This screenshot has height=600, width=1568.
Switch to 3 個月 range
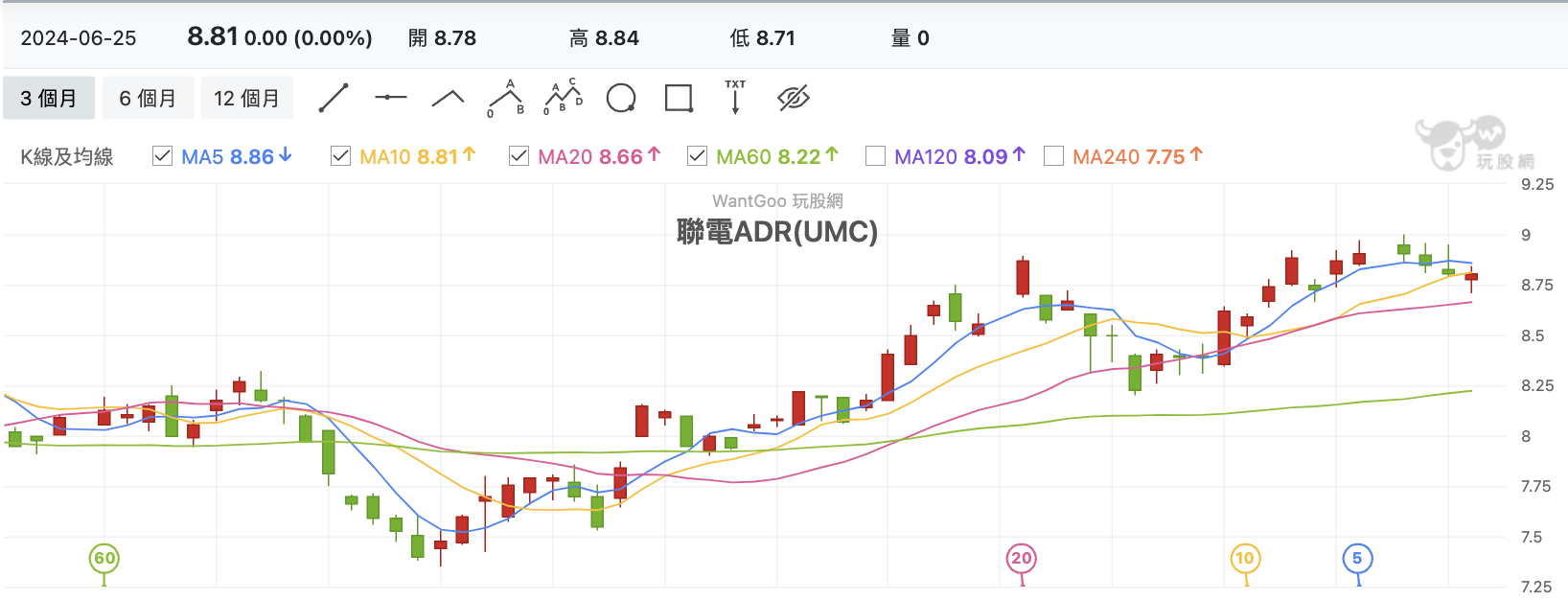tap(49, 98)
